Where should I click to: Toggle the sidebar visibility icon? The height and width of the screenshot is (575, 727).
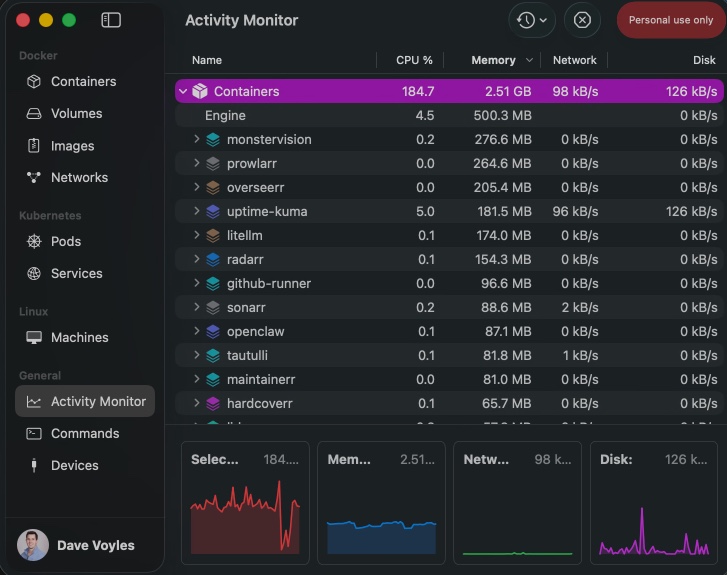coord(111,20)
